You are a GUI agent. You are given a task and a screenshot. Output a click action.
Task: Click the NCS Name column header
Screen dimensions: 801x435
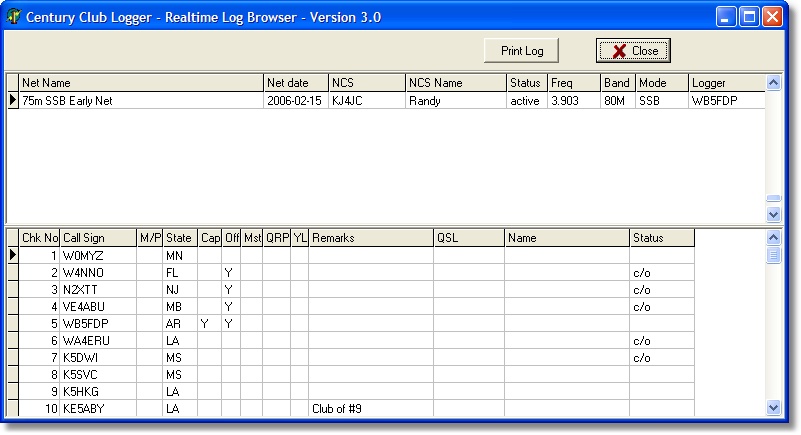point(455,83)
